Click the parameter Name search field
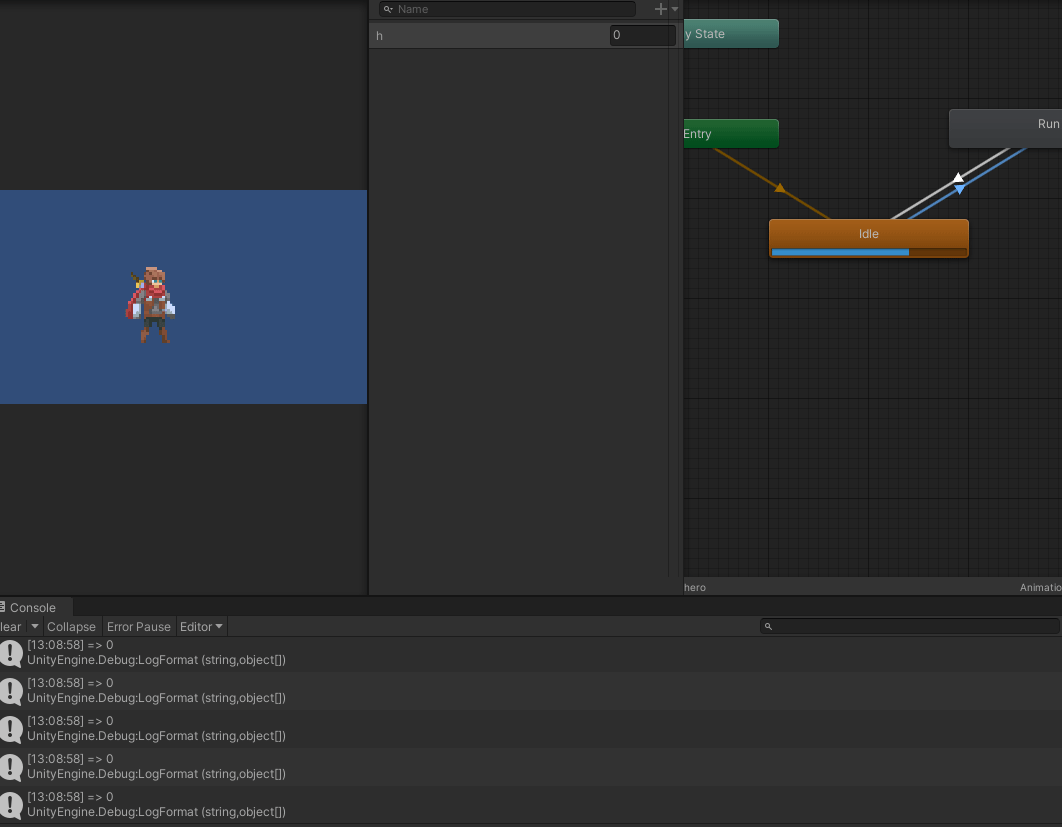The height and width of the screenshot is (827, 1062). pos(507,9)
